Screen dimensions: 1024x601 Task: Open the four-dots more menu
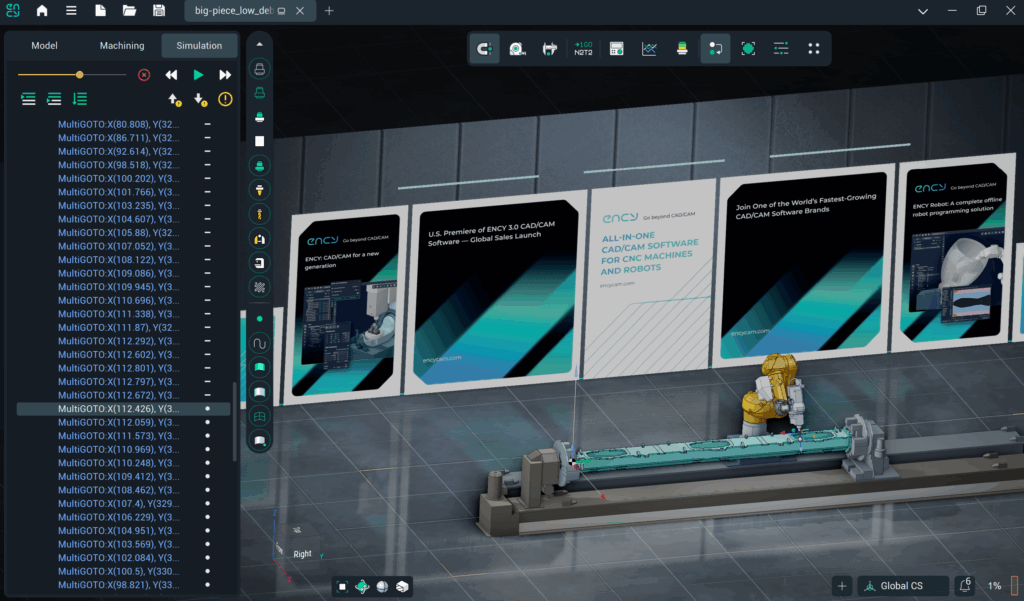point(814,49)
